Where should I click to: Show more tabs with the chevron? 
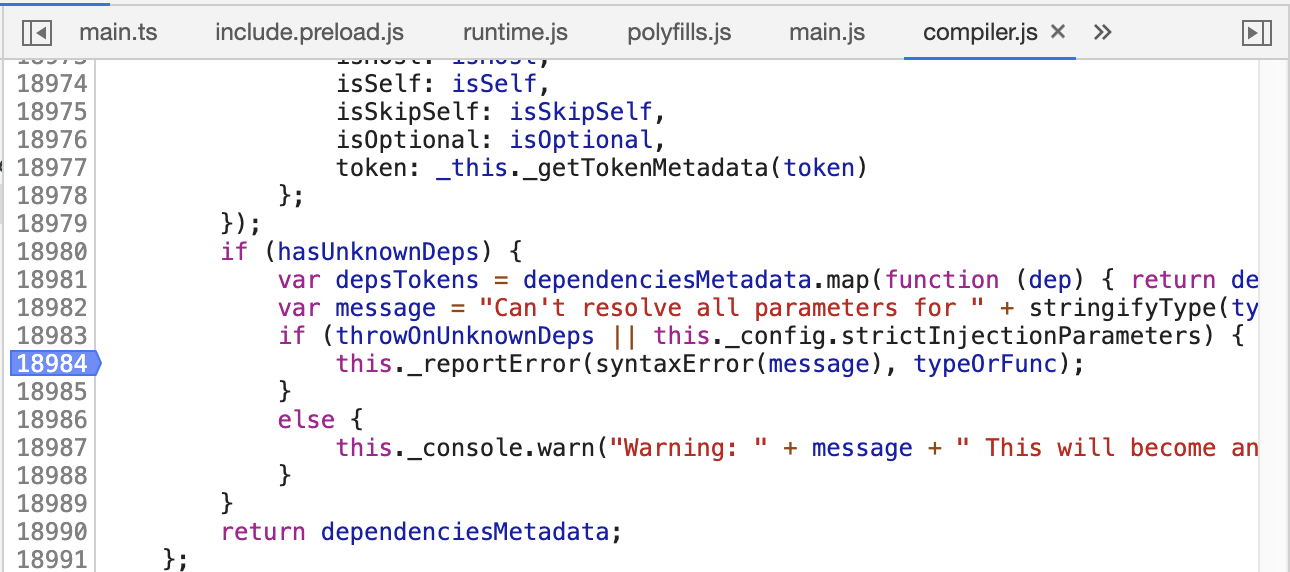[x=1102, y=32]
